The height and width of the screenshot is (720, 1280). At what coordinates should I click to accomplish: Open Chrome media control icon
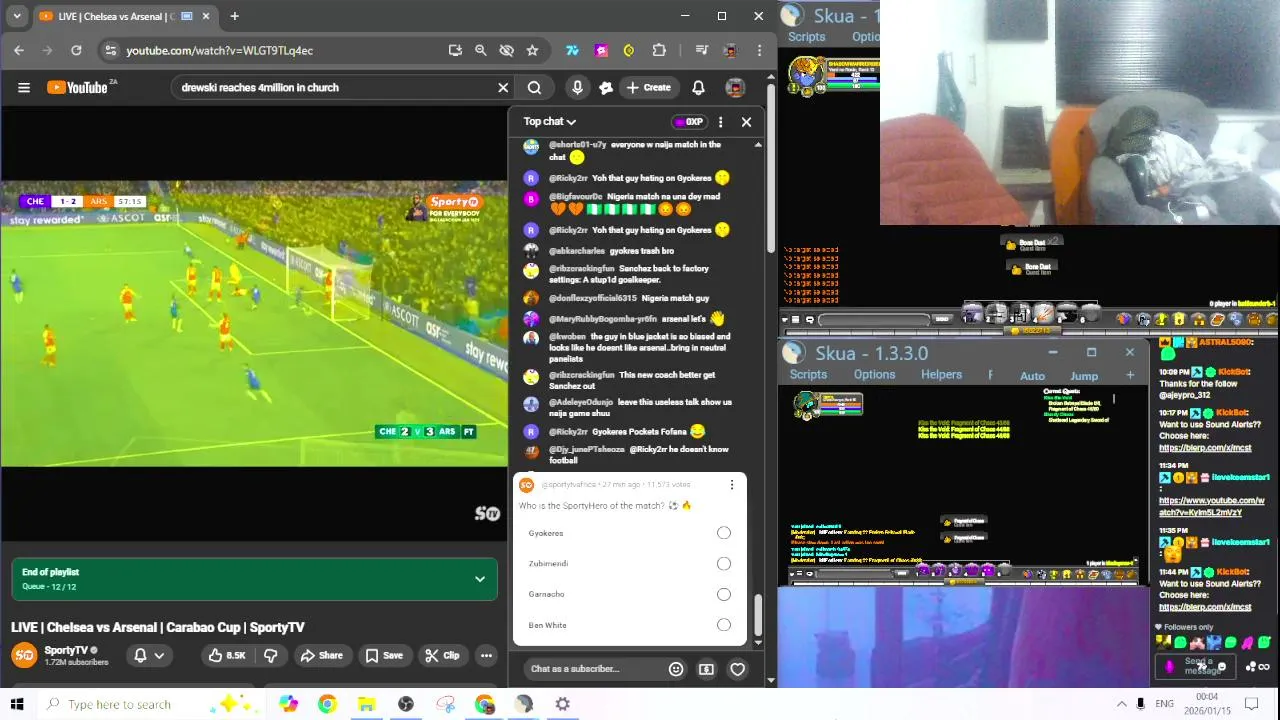click(x=701, y=50)
